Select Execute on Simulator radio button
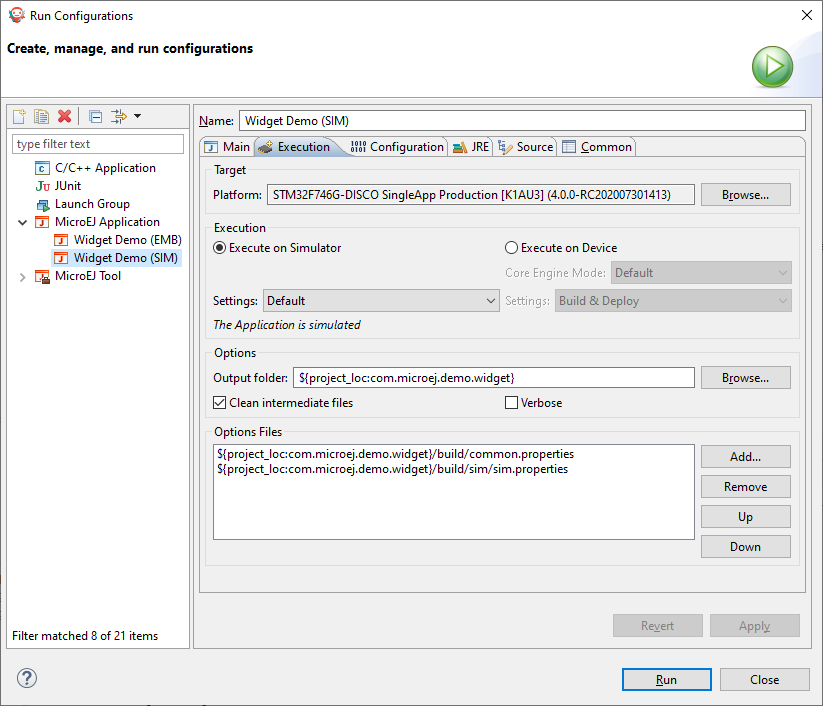The height and width of the screenshot is (706, 823). coord(220,248)
